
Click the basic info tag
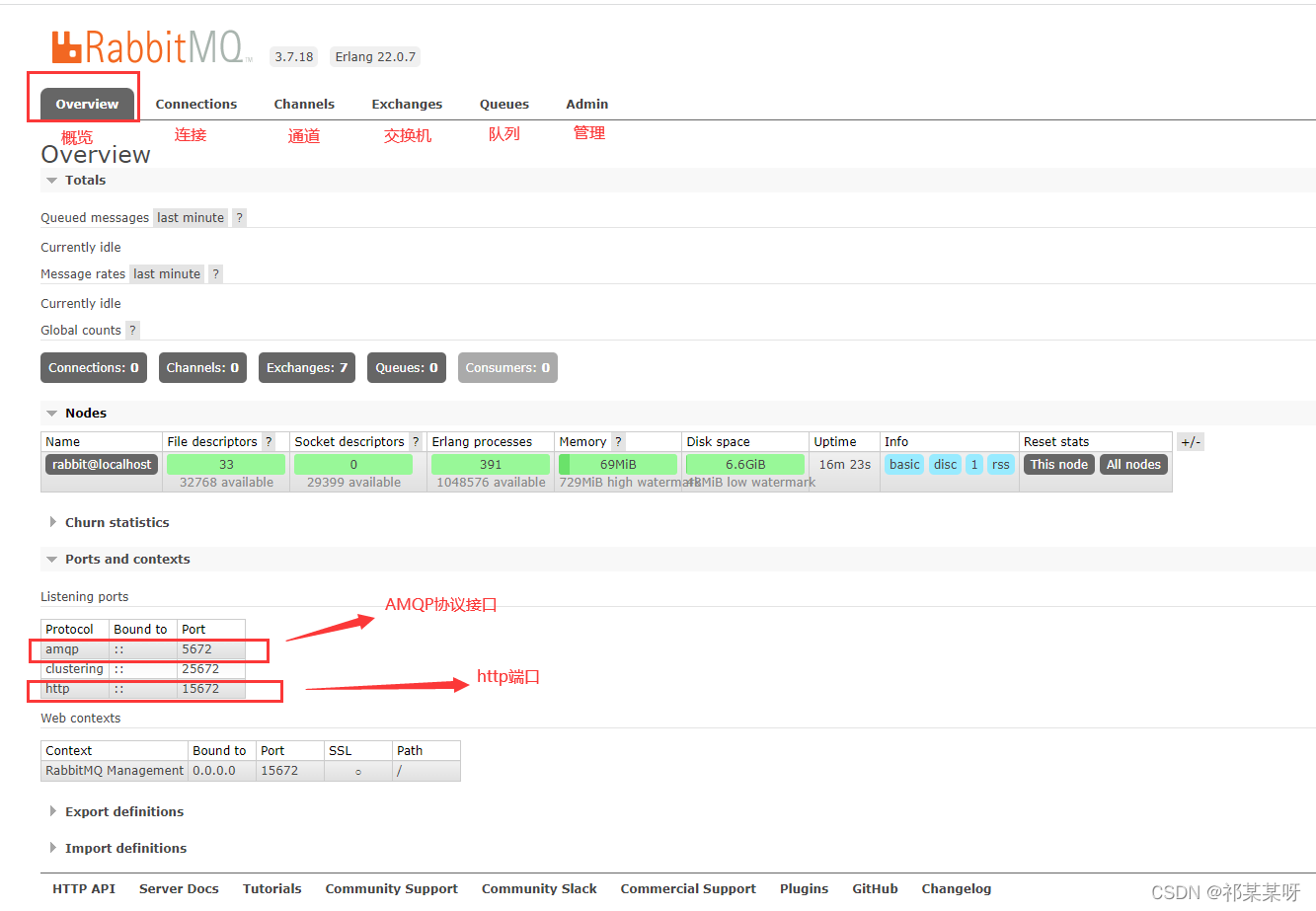(x=904, y=465)
